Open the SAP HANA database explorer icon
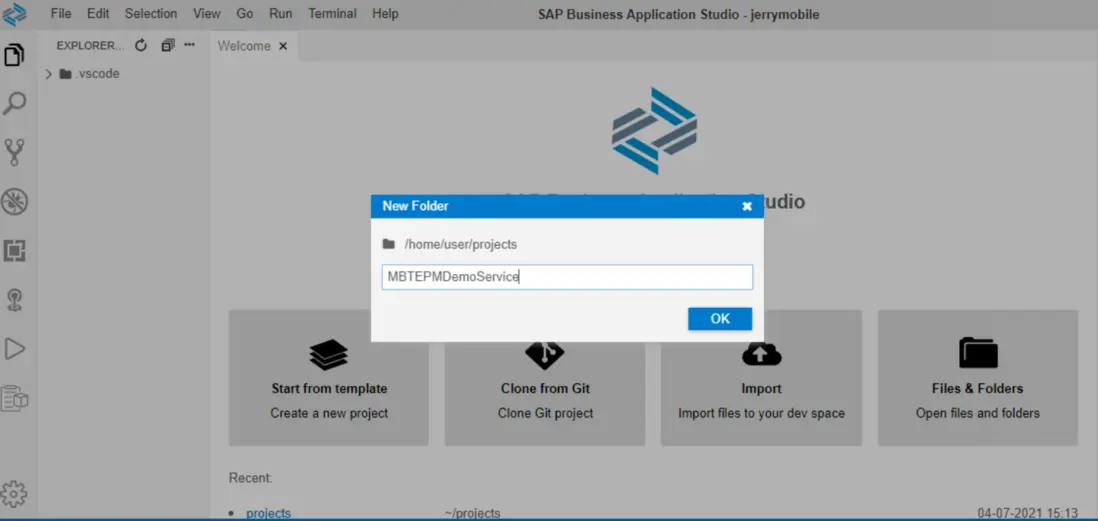Viewport: 1098px width, 521px height. 15,398
